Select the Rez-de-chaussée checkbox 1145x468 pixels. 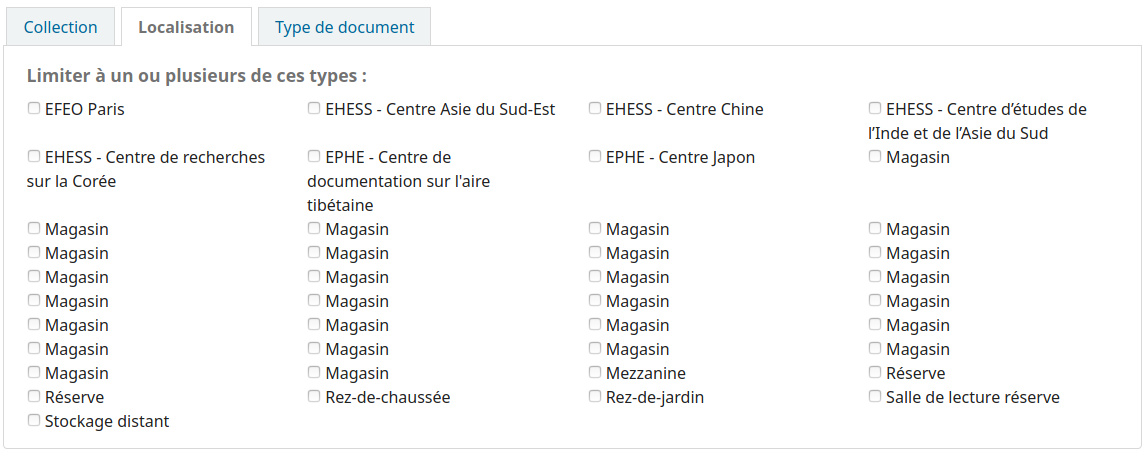tap(314, 397)
